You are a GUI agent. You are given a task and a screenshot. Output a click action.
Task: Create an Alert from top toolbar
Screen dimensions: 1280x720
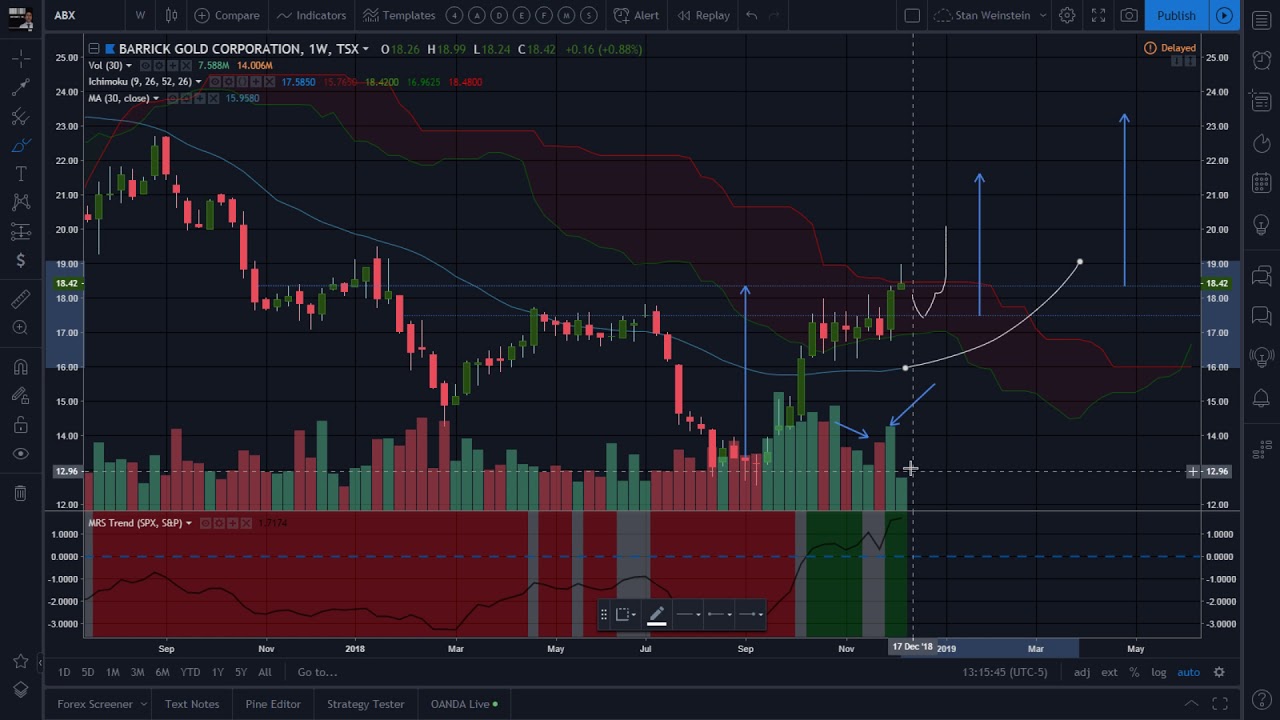[636, 15]
